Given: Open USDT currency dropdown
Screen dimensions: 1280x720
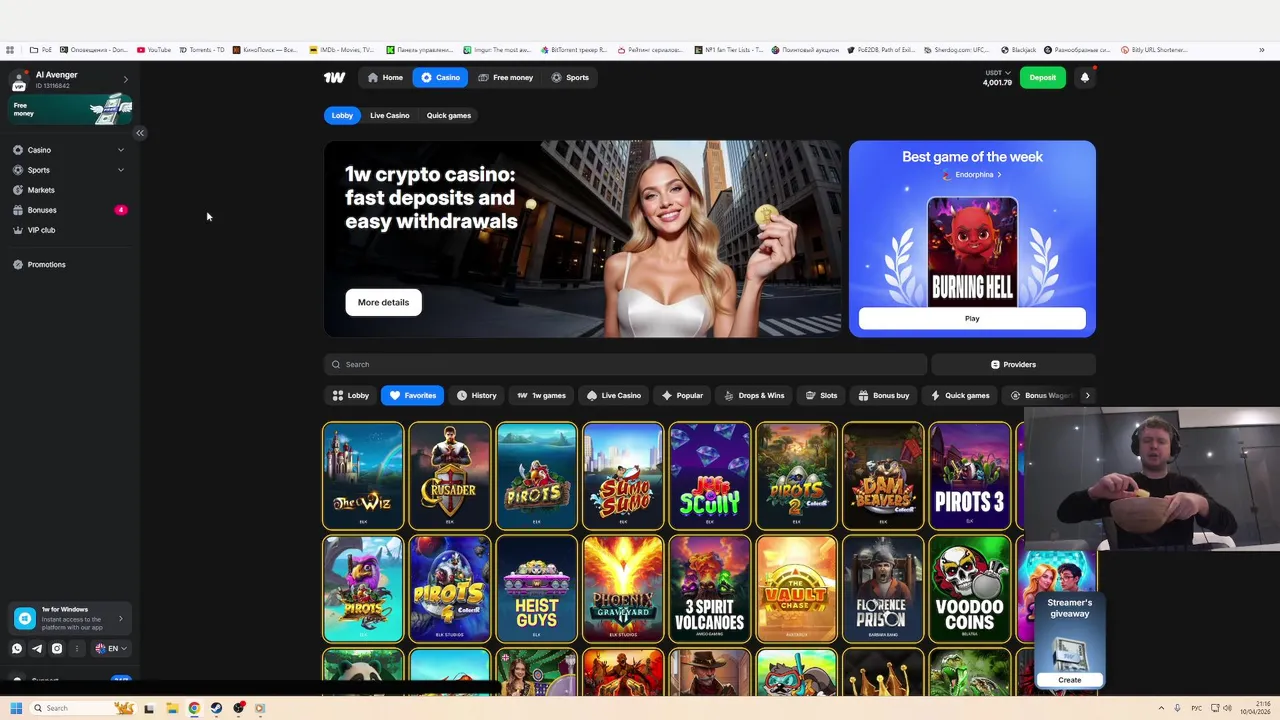Looking at the screenshot, I should (x=997, y=73).
